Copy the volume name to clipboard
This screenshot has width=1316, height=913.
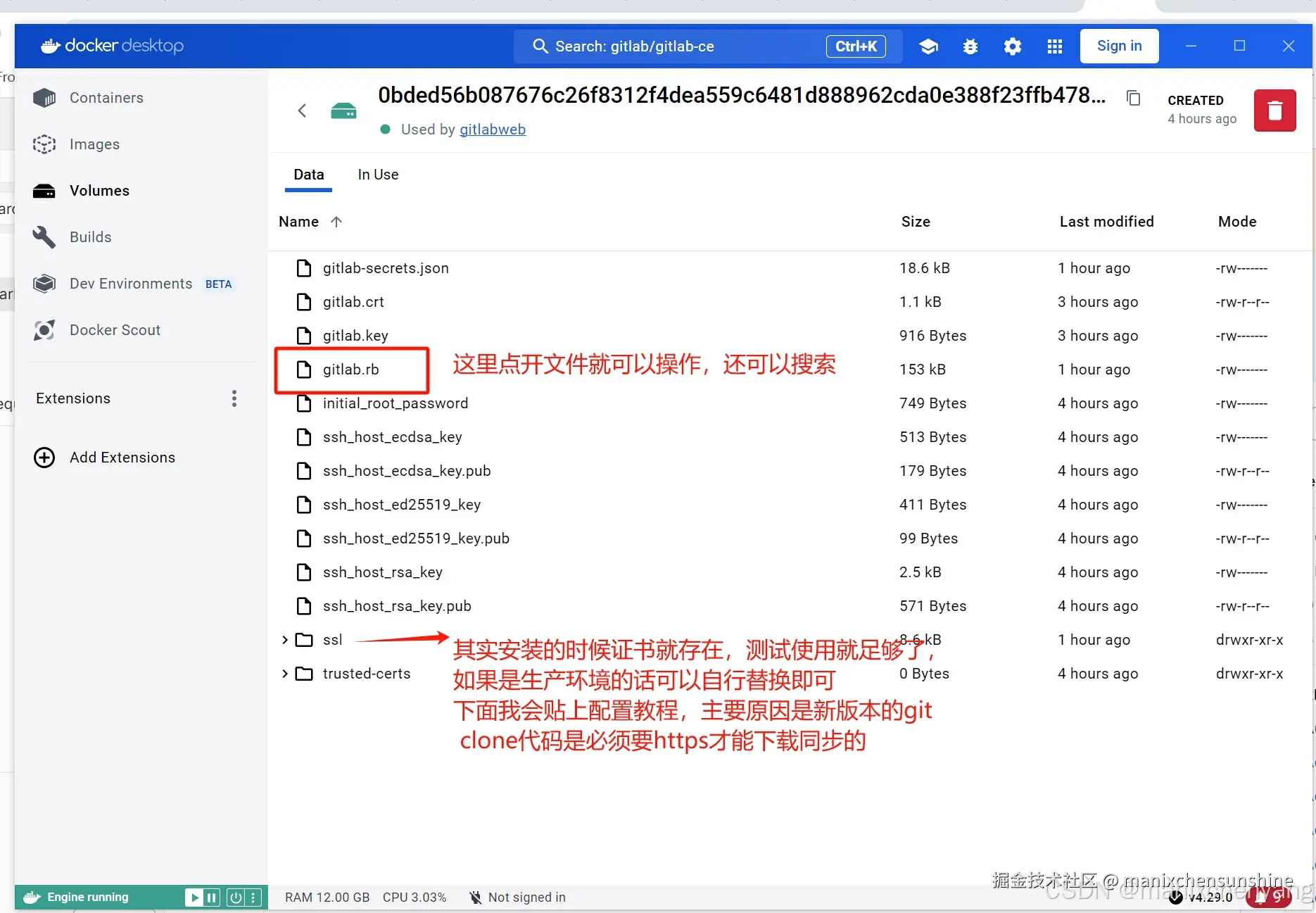coord(1133,98)
